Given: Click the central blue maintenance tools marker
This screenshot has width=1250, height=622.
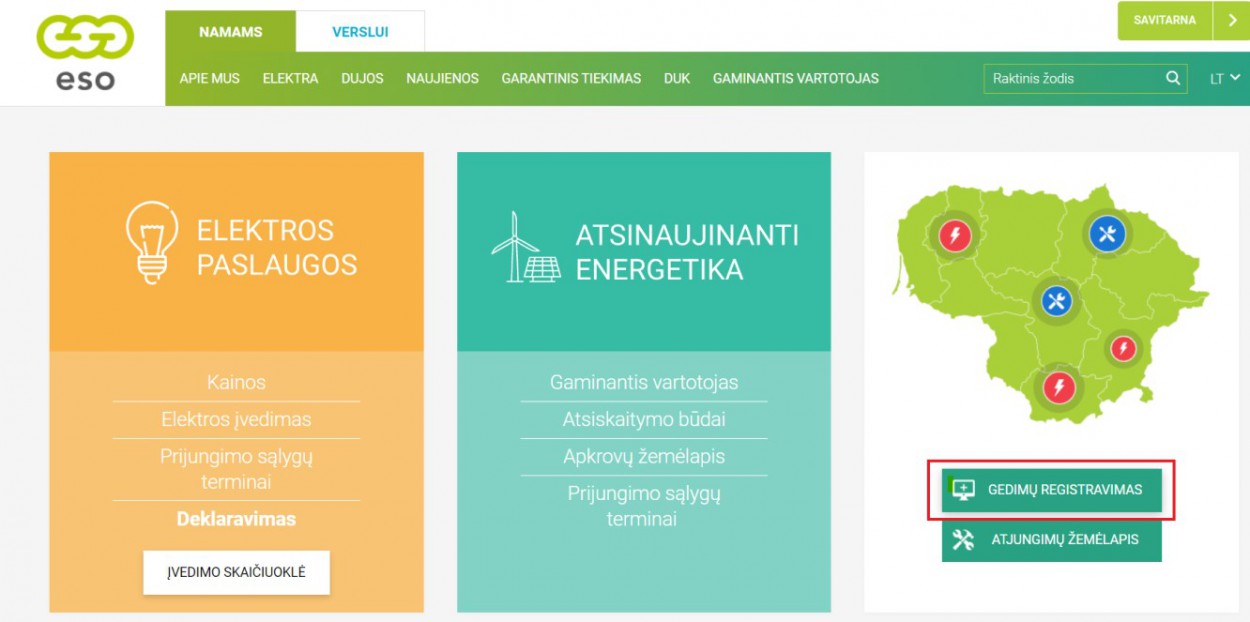Looking at the screenshot, I should pos(1056,300).
